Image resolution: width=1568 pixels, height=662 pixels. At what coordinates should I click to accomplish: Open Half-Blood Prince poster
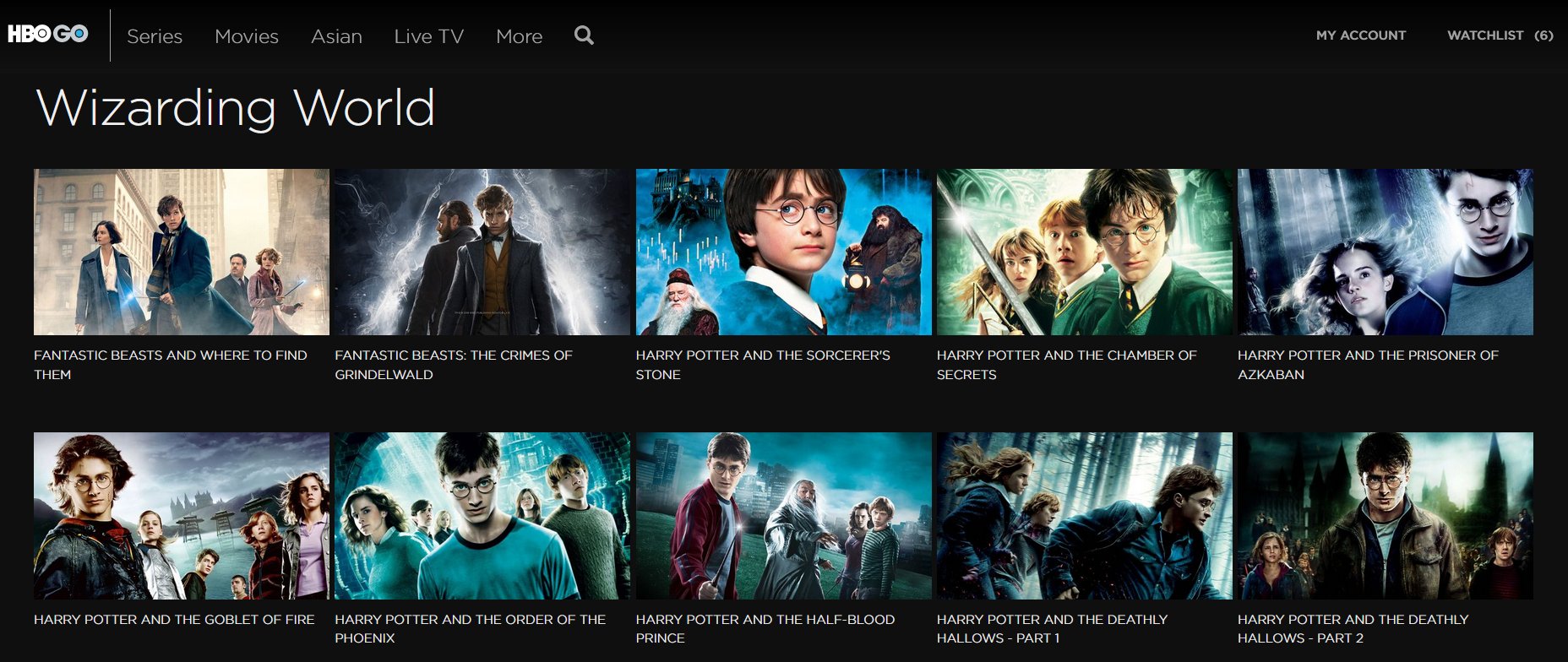pos(784,516)
